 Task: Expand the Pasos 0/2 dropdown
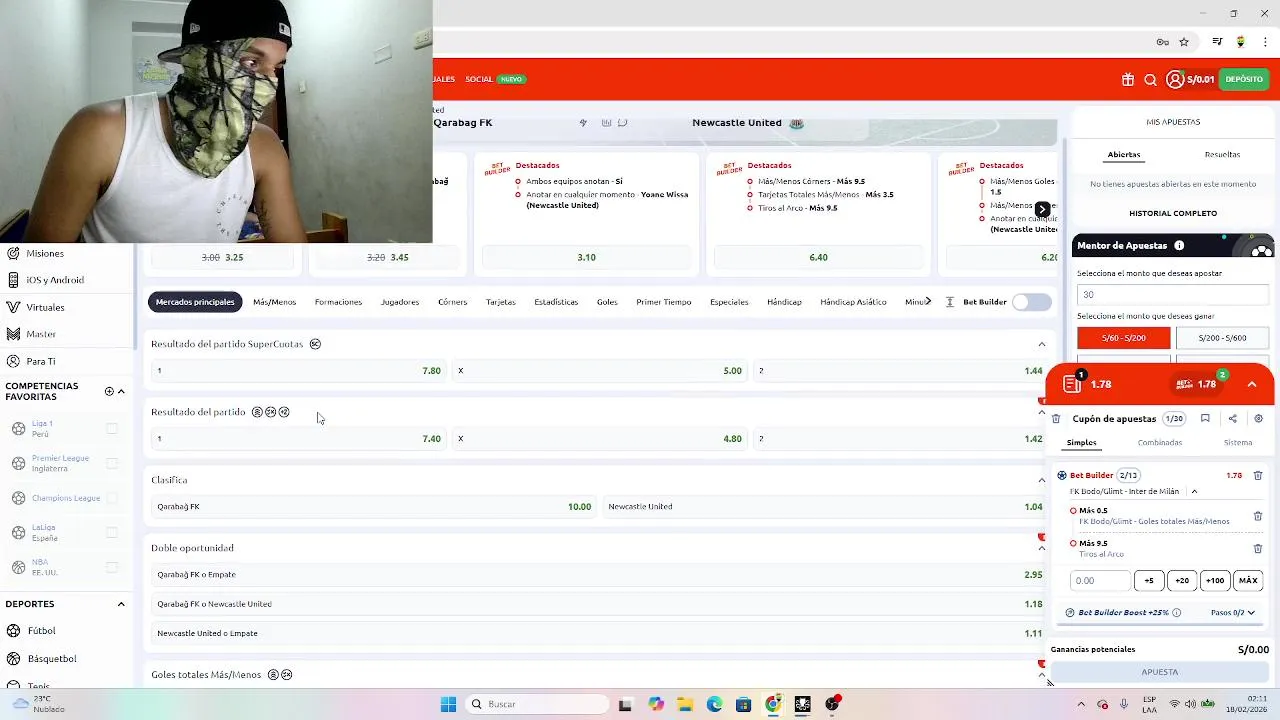tap(1233, 613)
